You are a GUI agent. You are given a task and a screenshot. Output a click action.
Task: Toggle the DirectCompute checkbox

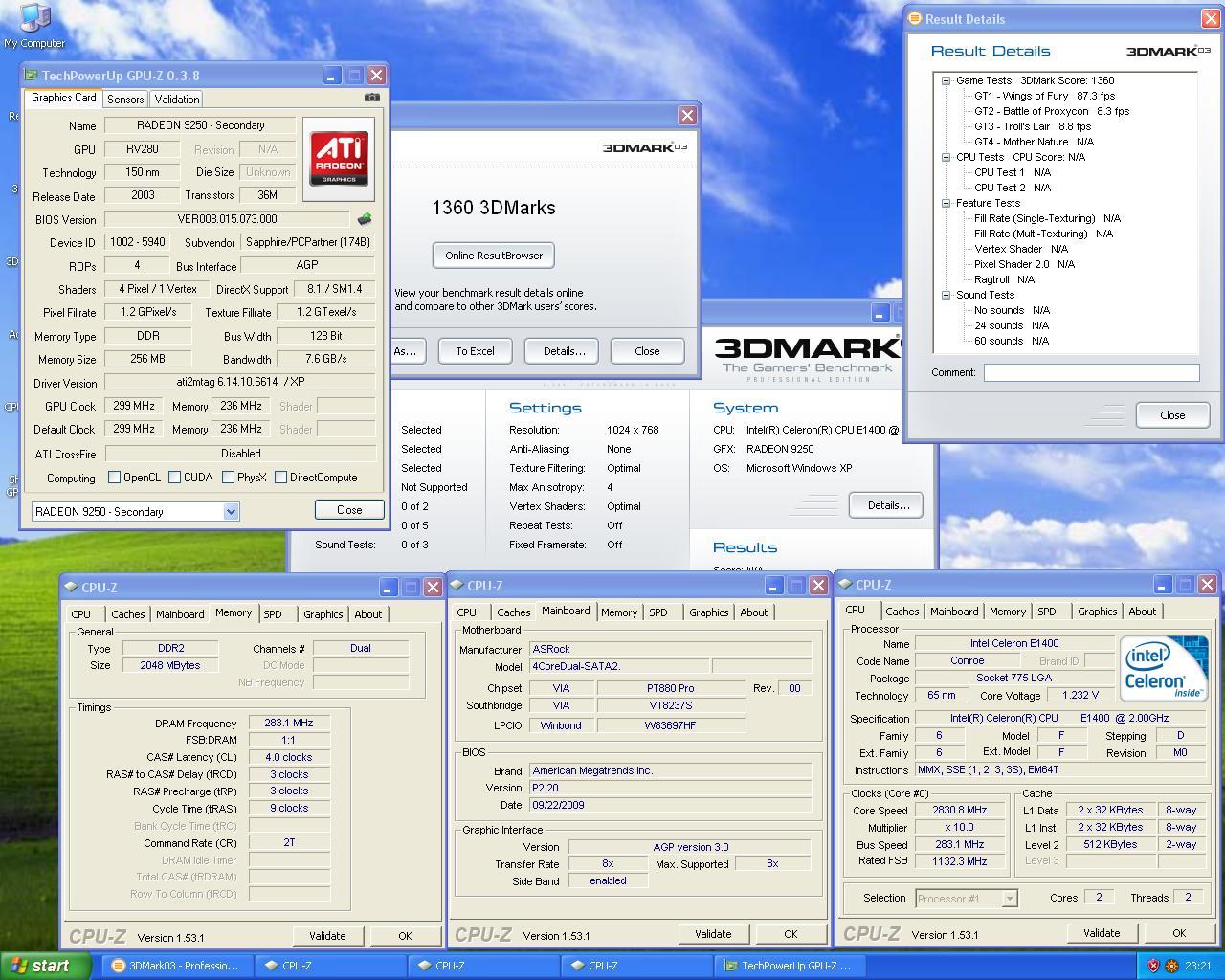[281, 478]
